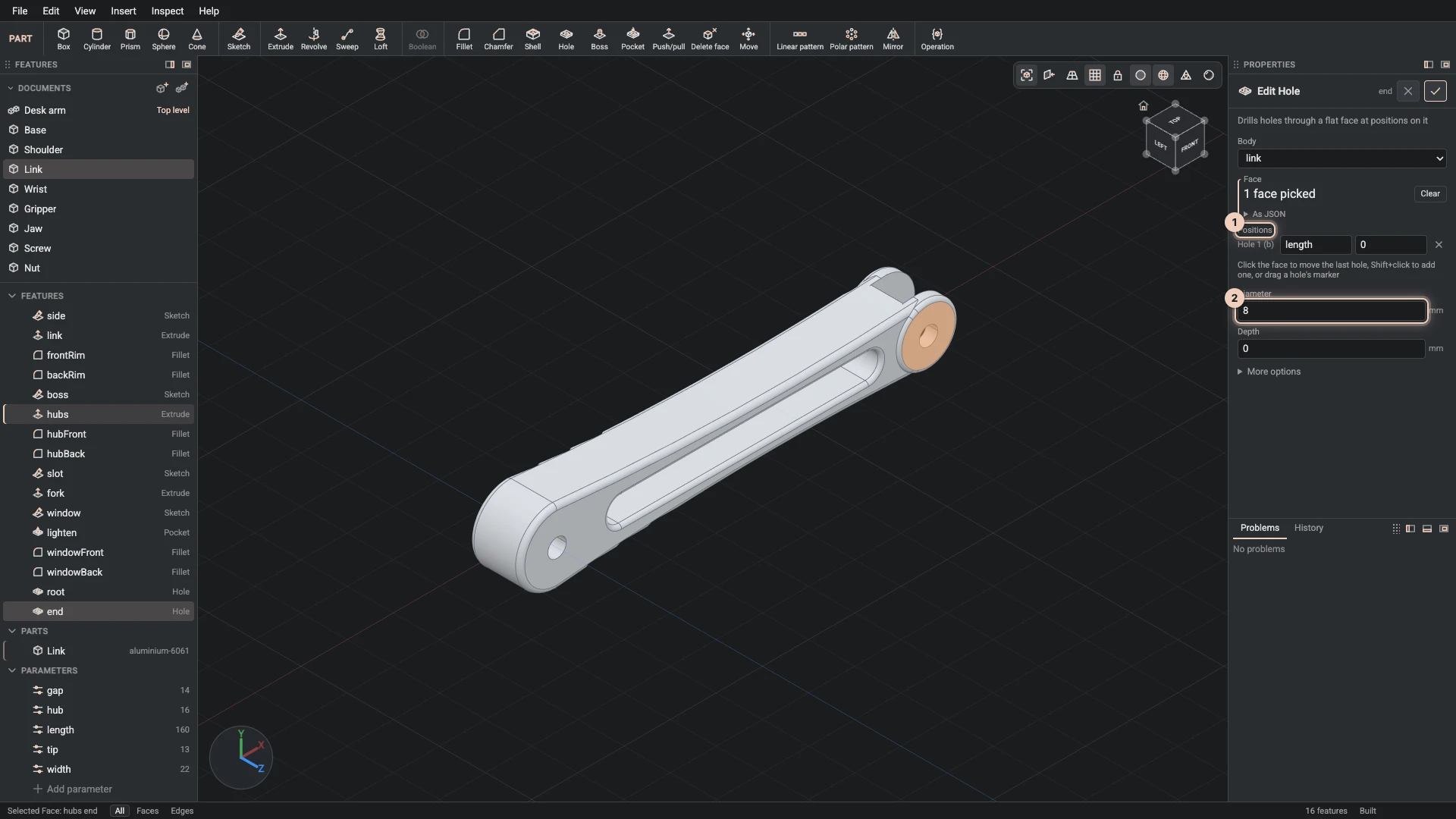Select the Cone primitive tool
Image resolution: width=1456 pixels, height=819 pixels.
pyautogui.click(x=197, y=39)
